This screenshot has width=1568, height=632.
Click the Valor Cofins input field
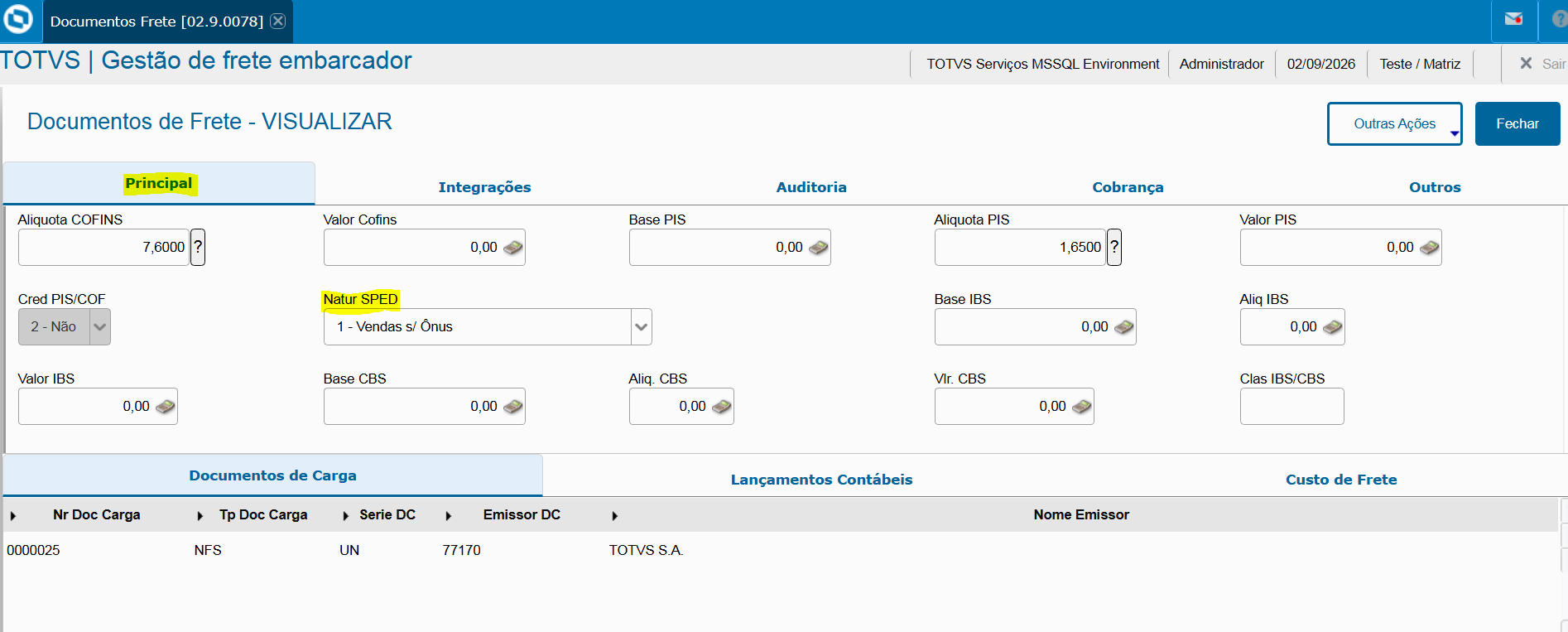424,247
